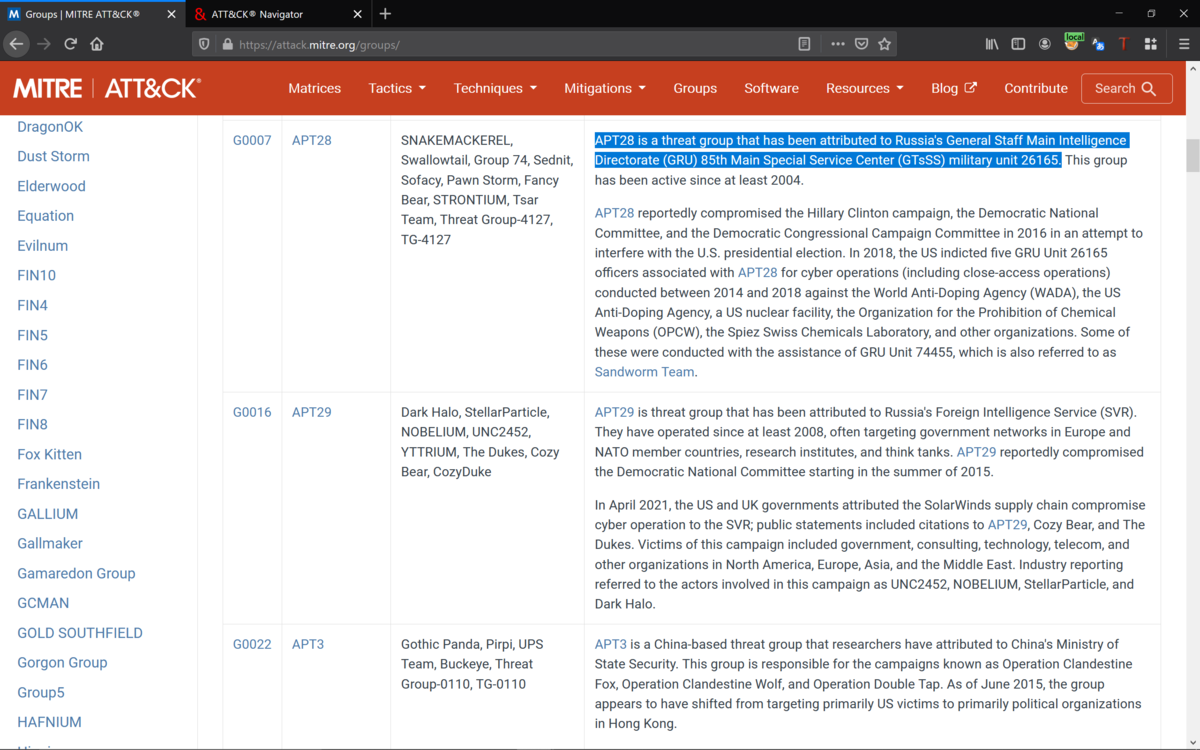This screenshot has width=1200, height=750.
Task: Select FIN5 in the sidebar
Action: (32, 335)
